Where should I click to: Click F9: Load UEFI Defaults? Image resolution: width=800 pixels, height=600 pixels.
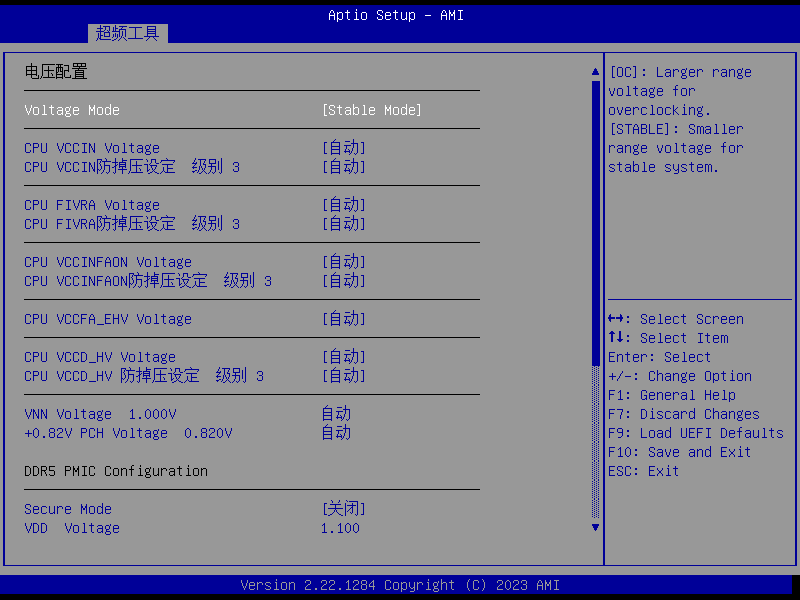point(695,433)
